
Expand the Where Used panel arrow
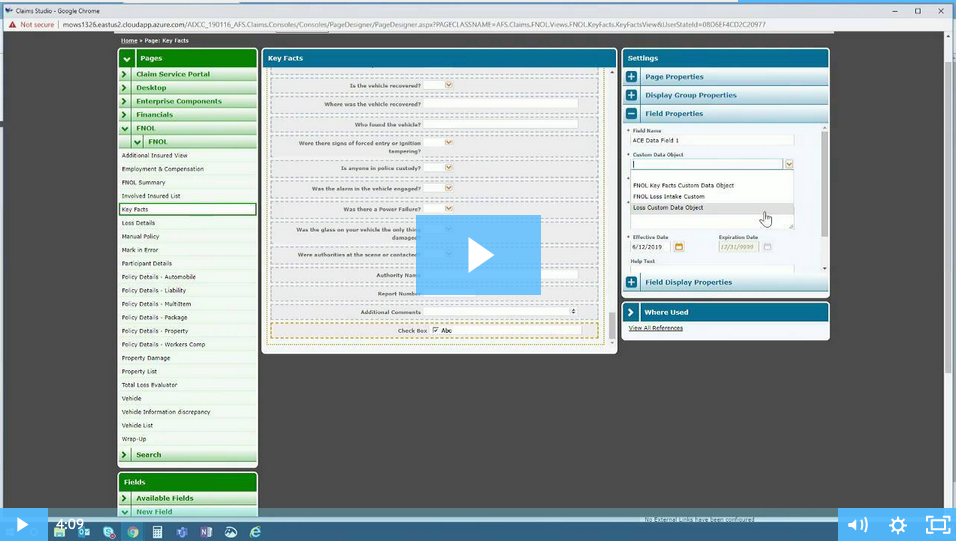pyautogui.click(x=631, y=312)
